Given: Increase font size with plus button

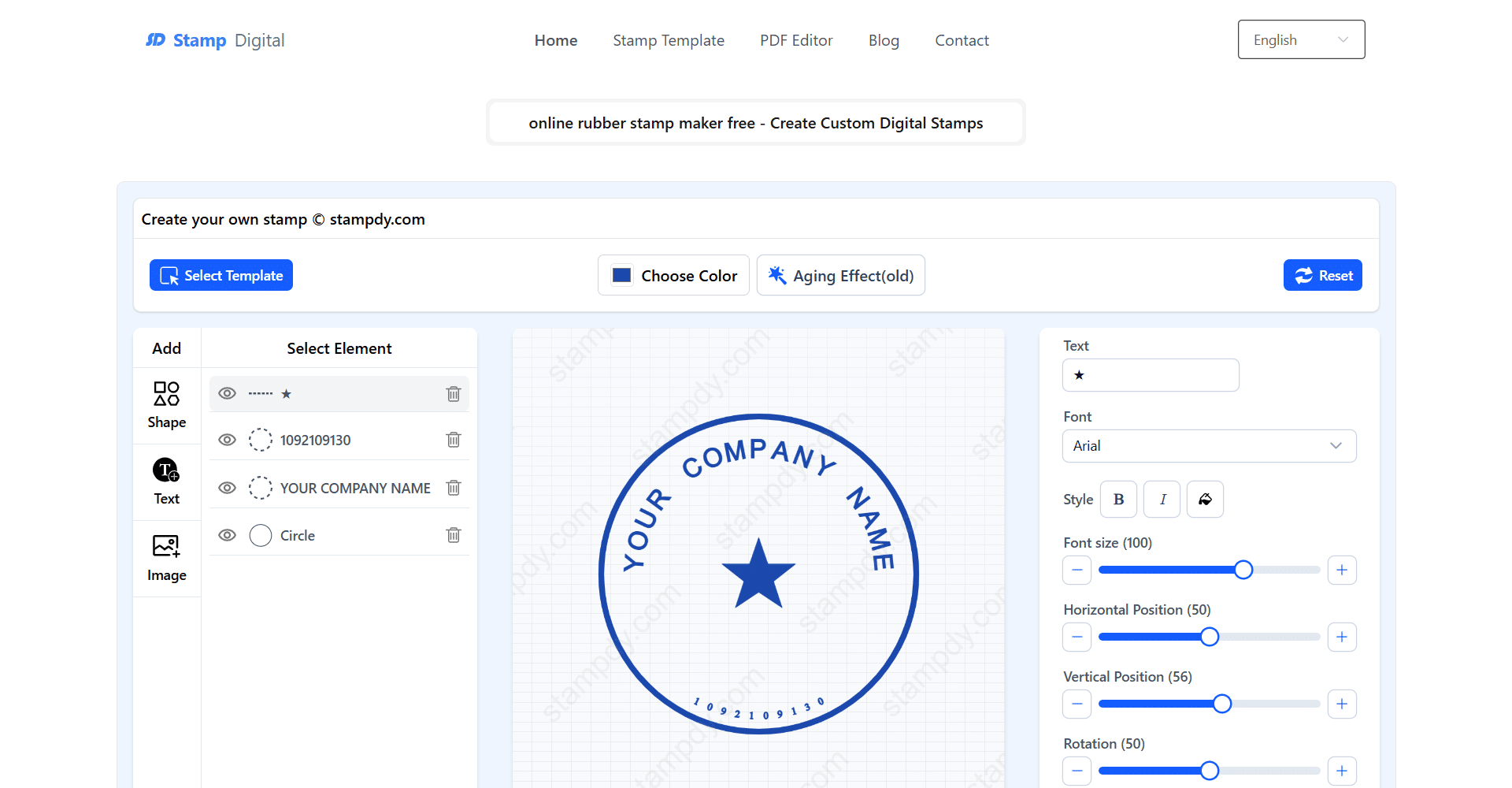Looking at the screenshot, I should (x=1341, y=570).
